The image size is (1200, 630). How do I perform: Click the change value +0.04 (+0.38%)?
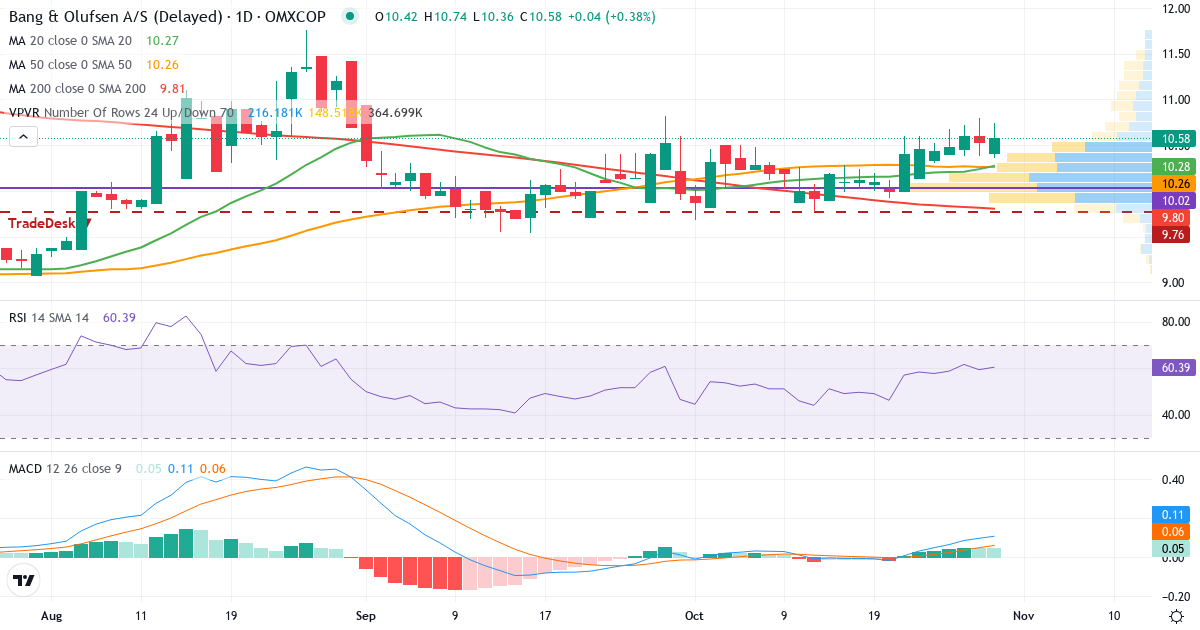tap(612, 16)
